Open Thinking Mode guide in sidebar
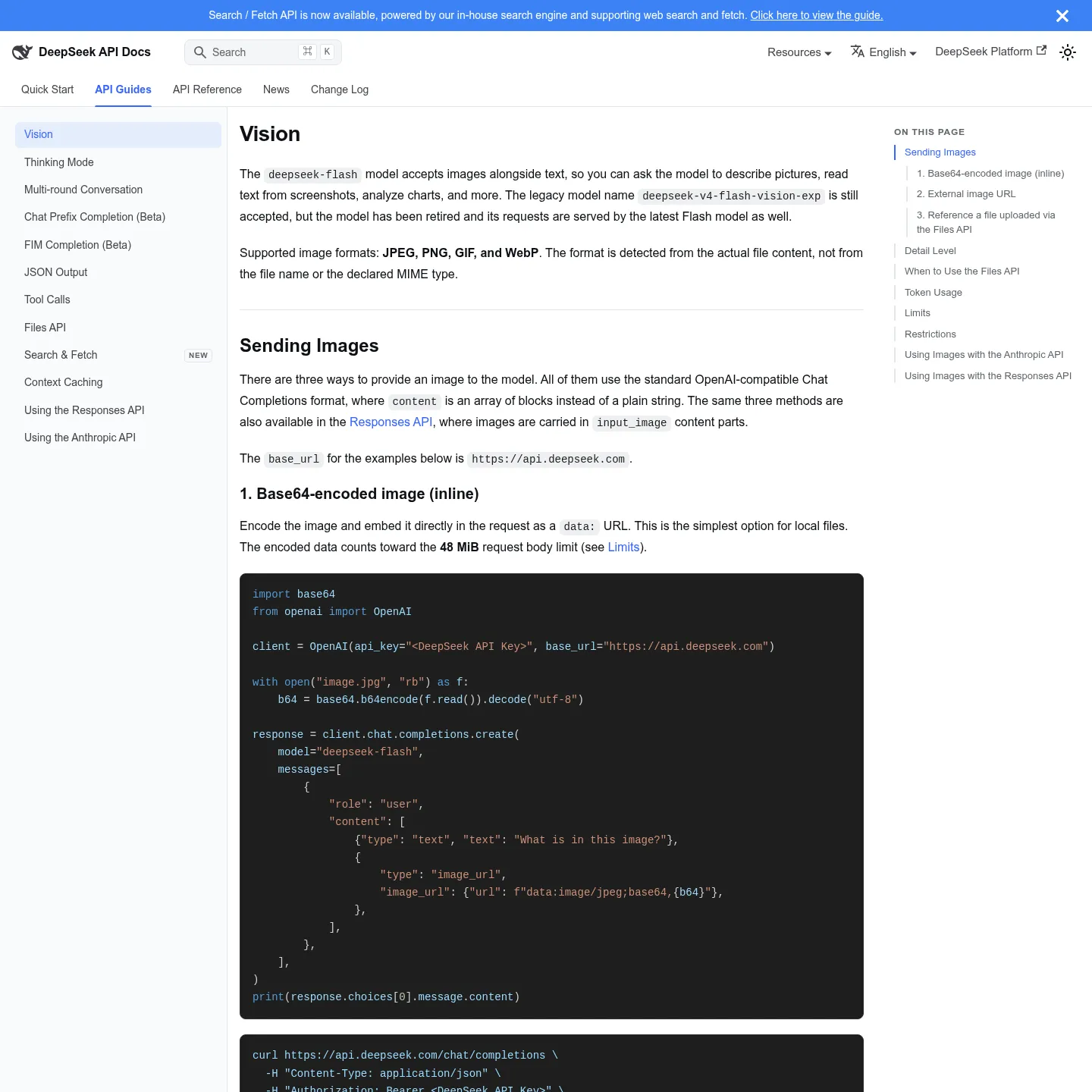Screen dimensions: 1092x1092 tap(118, 162)
